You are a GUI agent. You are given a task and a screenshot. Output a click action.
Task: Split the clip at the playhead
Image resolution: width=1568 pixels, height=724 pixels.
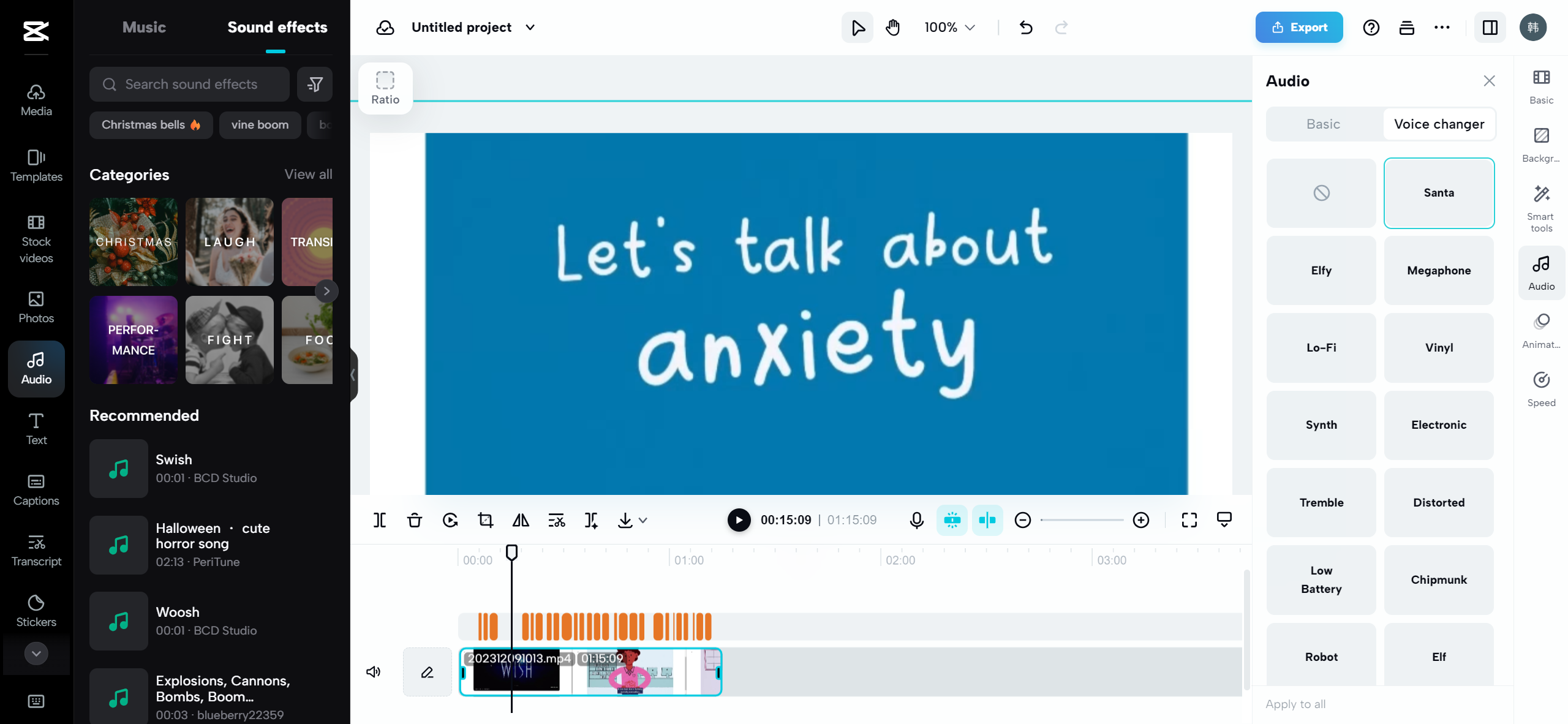(379, 520)
